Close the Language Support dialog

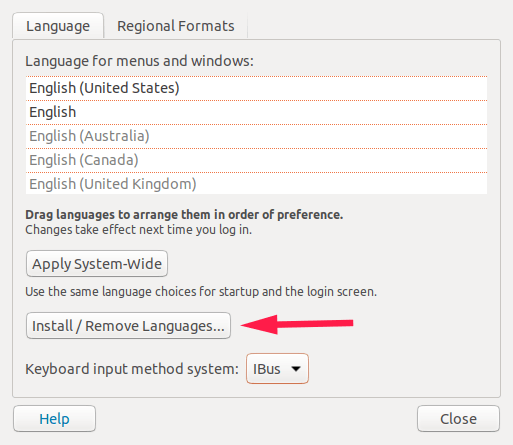[458, 419]
